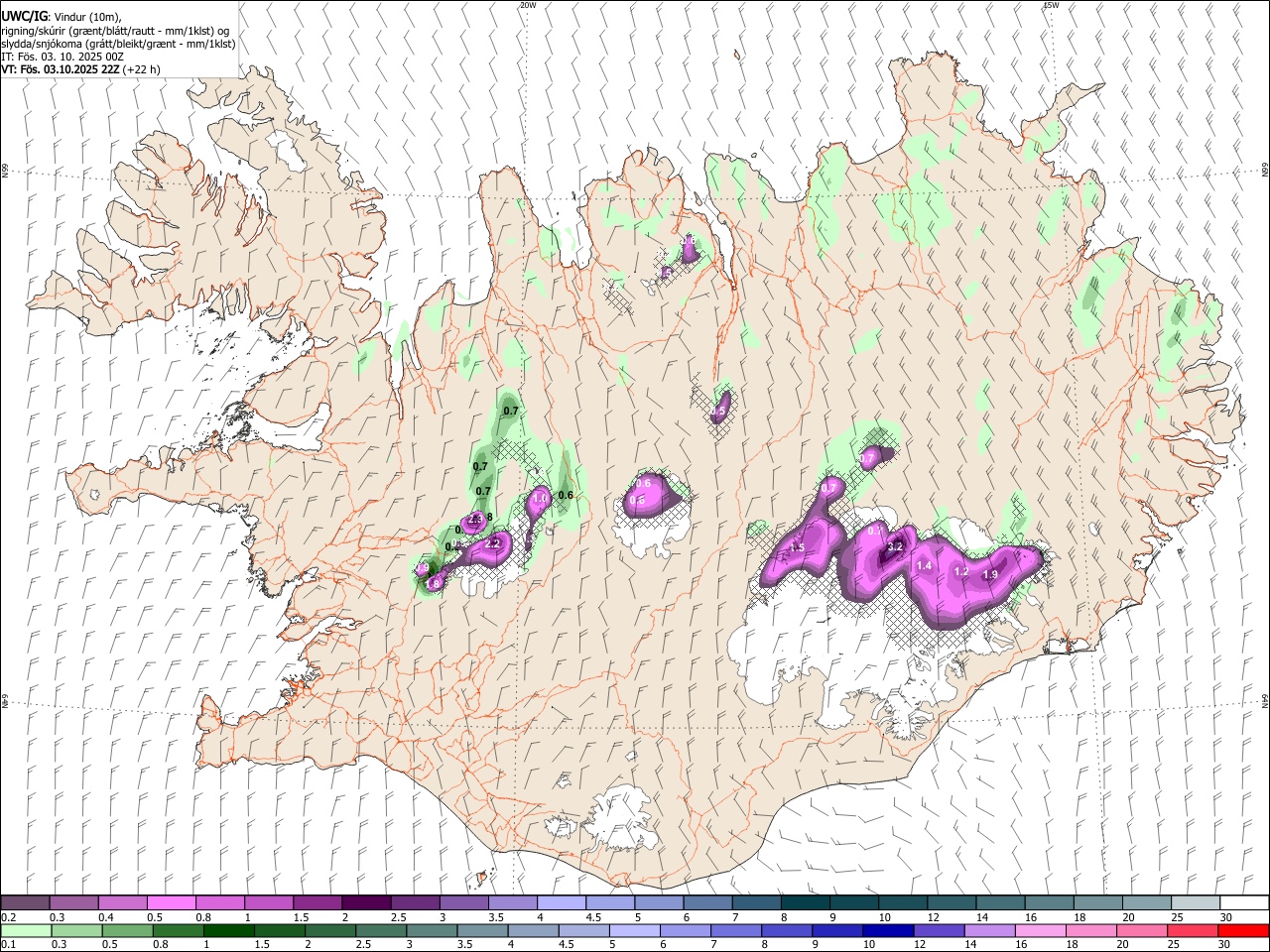Click the '15W' longitude label
Image resolution: width=1270 pixels, height=952 pixels.
tap(1051, 5)
